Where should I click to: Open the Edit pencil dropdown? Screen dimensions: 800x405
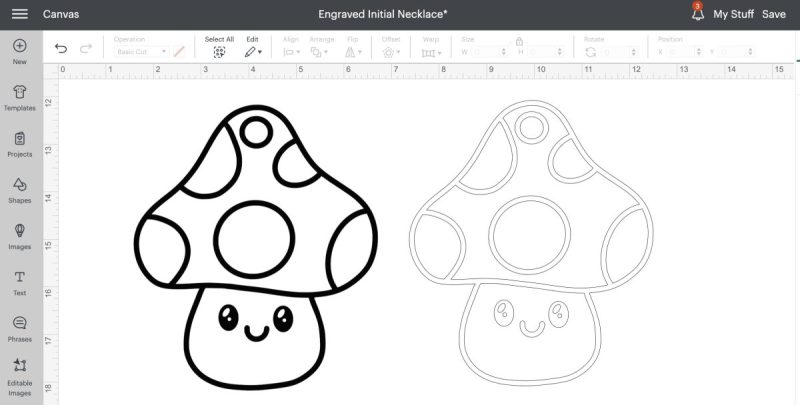point(253,52)
